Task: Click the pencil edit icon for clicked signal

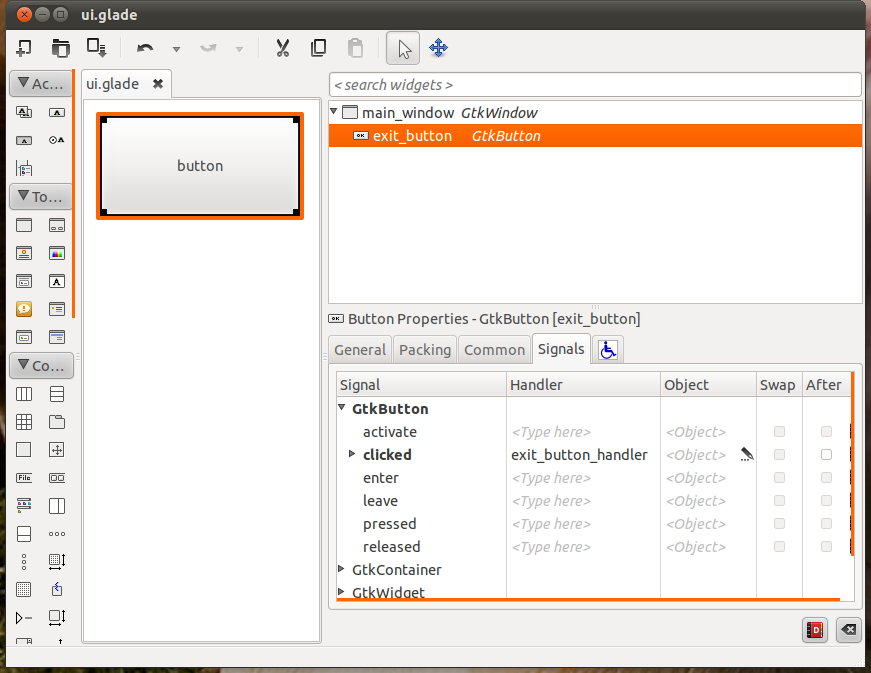Action: [747, 455]
